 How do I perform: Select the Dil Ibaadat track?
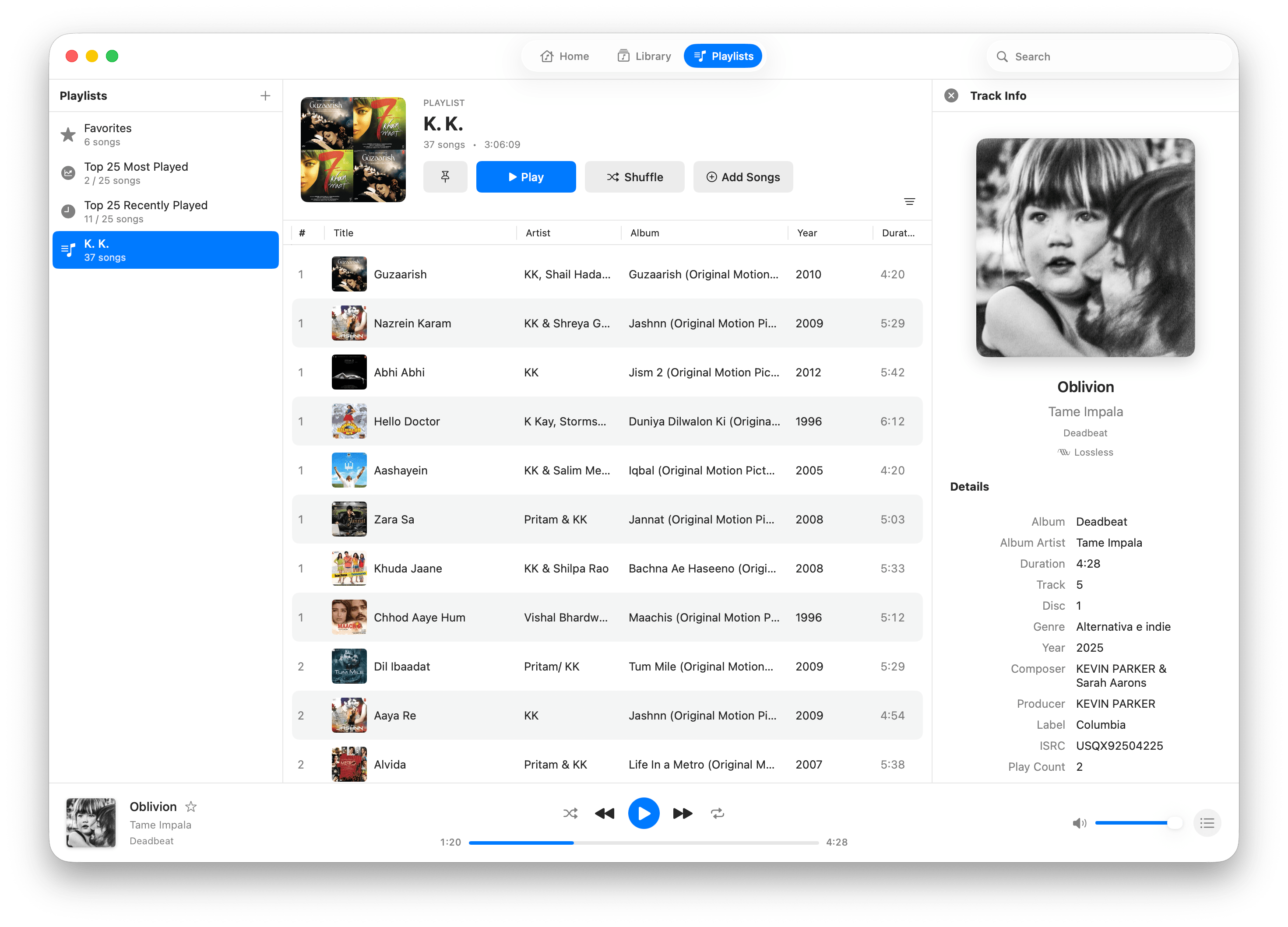click(607, 667)
